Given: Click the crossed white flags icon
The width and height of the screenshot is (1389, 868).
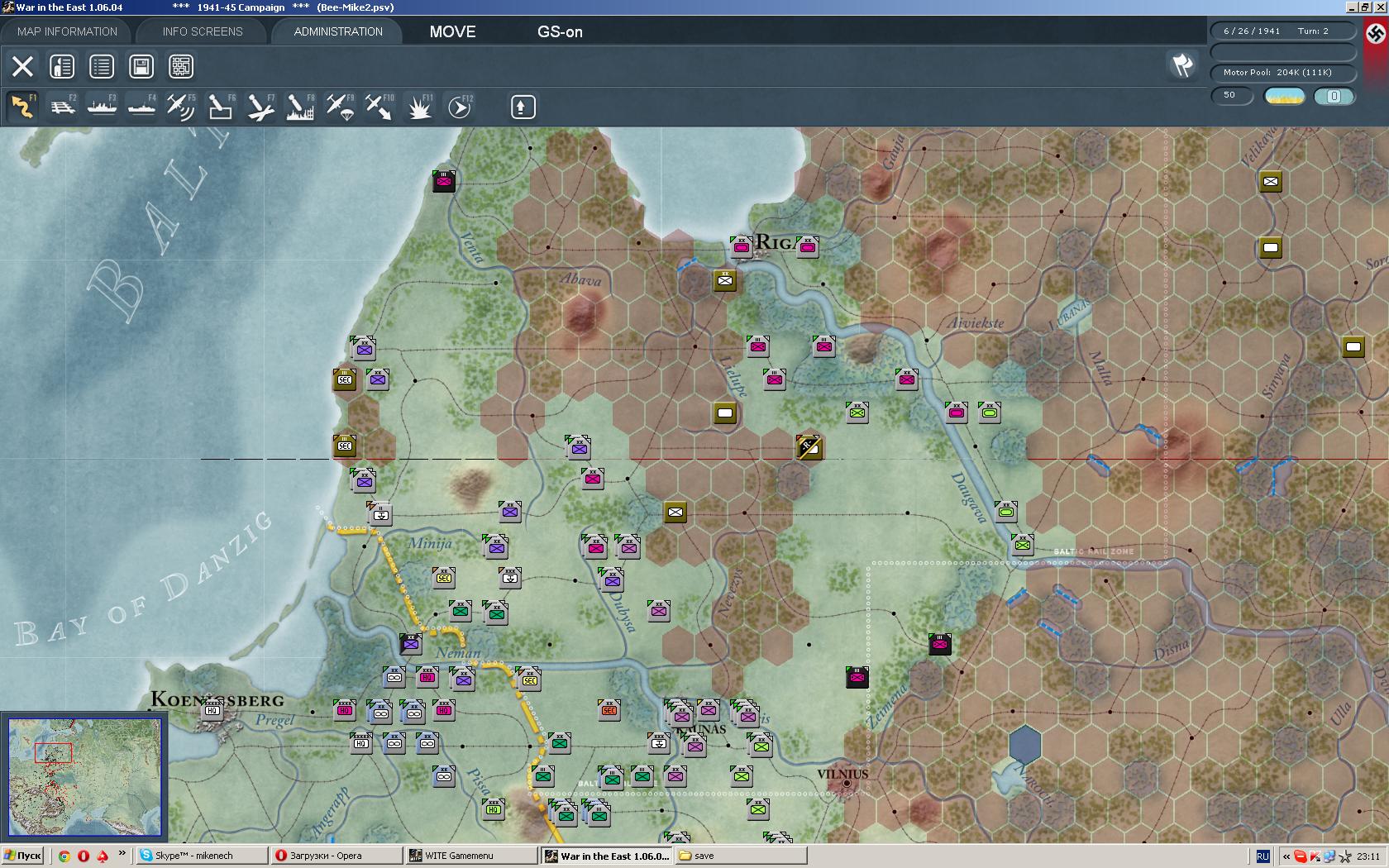Looking at the screenshot, I should [x=1182, y=64].
